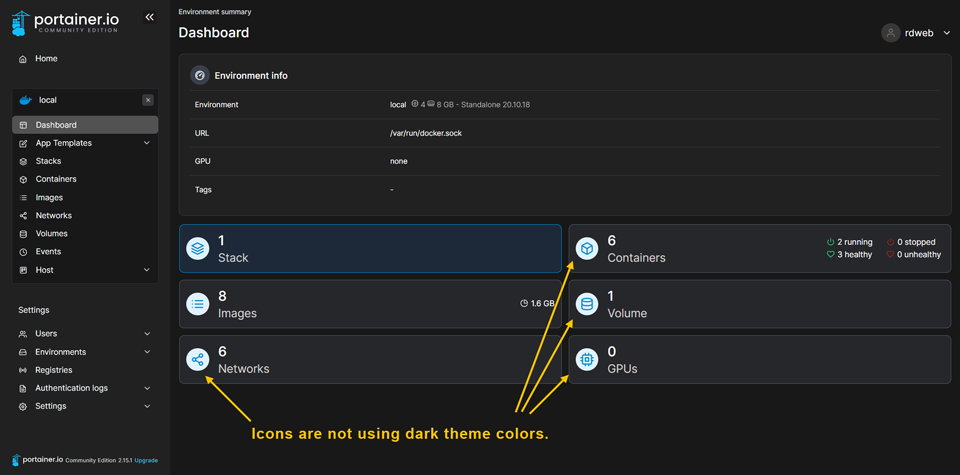
Task: Expand the Authentication logs submenu chevron
Action: coord(147,388)
